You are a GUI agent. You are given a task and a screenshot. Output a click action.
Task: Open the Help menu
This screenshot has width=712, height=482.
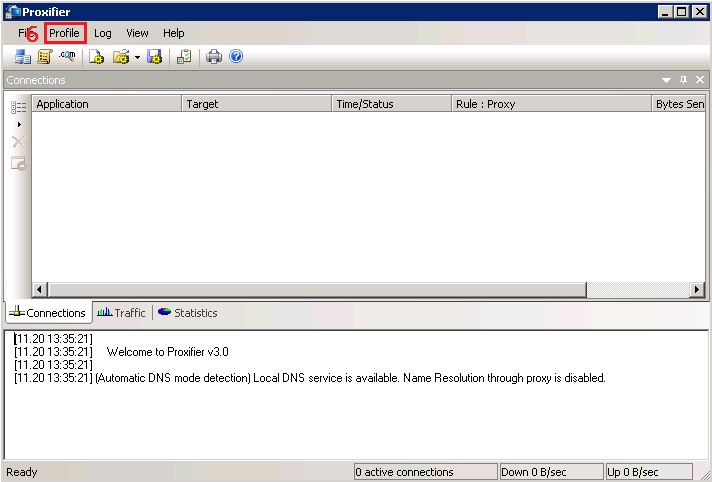tap(173, 33)
